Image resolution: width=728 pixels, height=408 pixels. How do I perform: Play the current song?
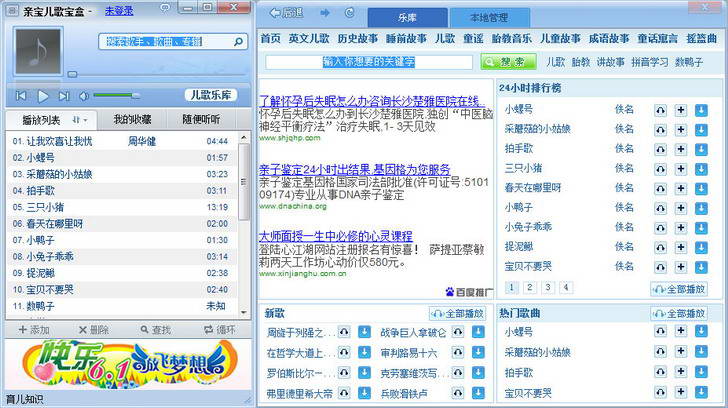(x=43, y=96)
